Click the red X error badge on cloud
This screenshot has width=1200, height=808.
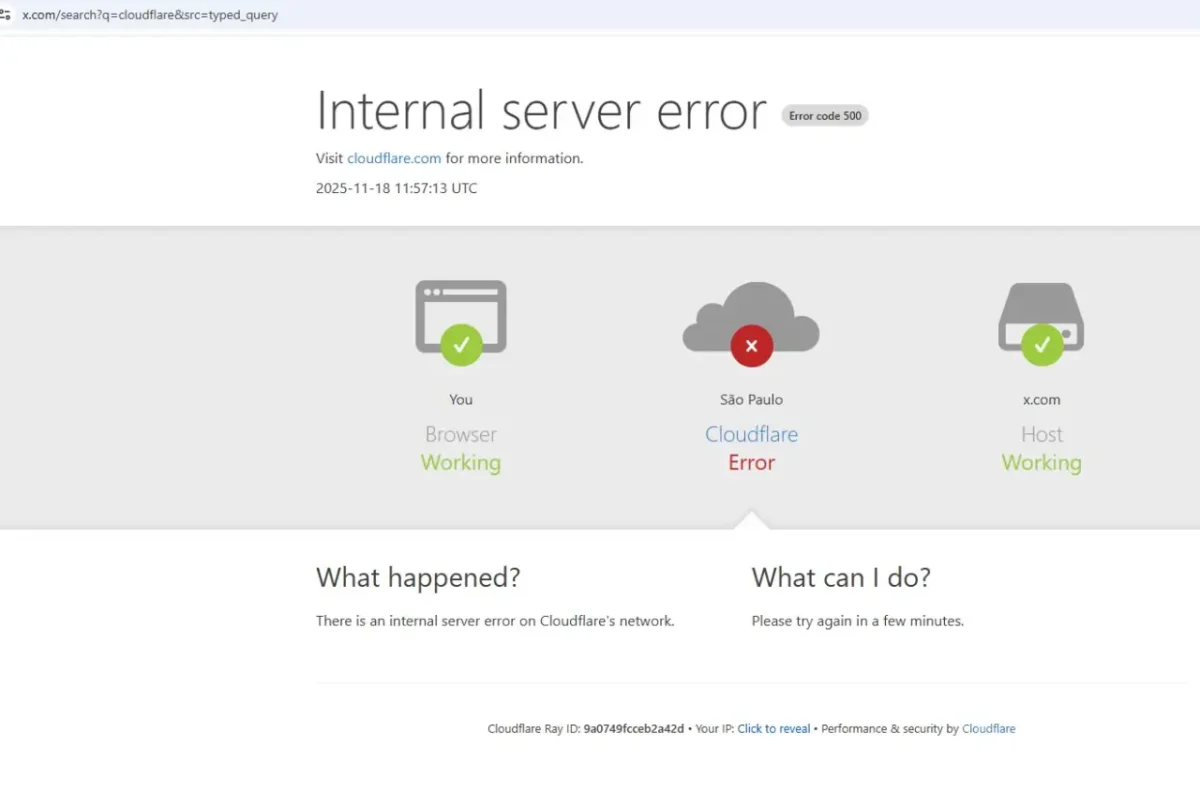click(751, 346)
